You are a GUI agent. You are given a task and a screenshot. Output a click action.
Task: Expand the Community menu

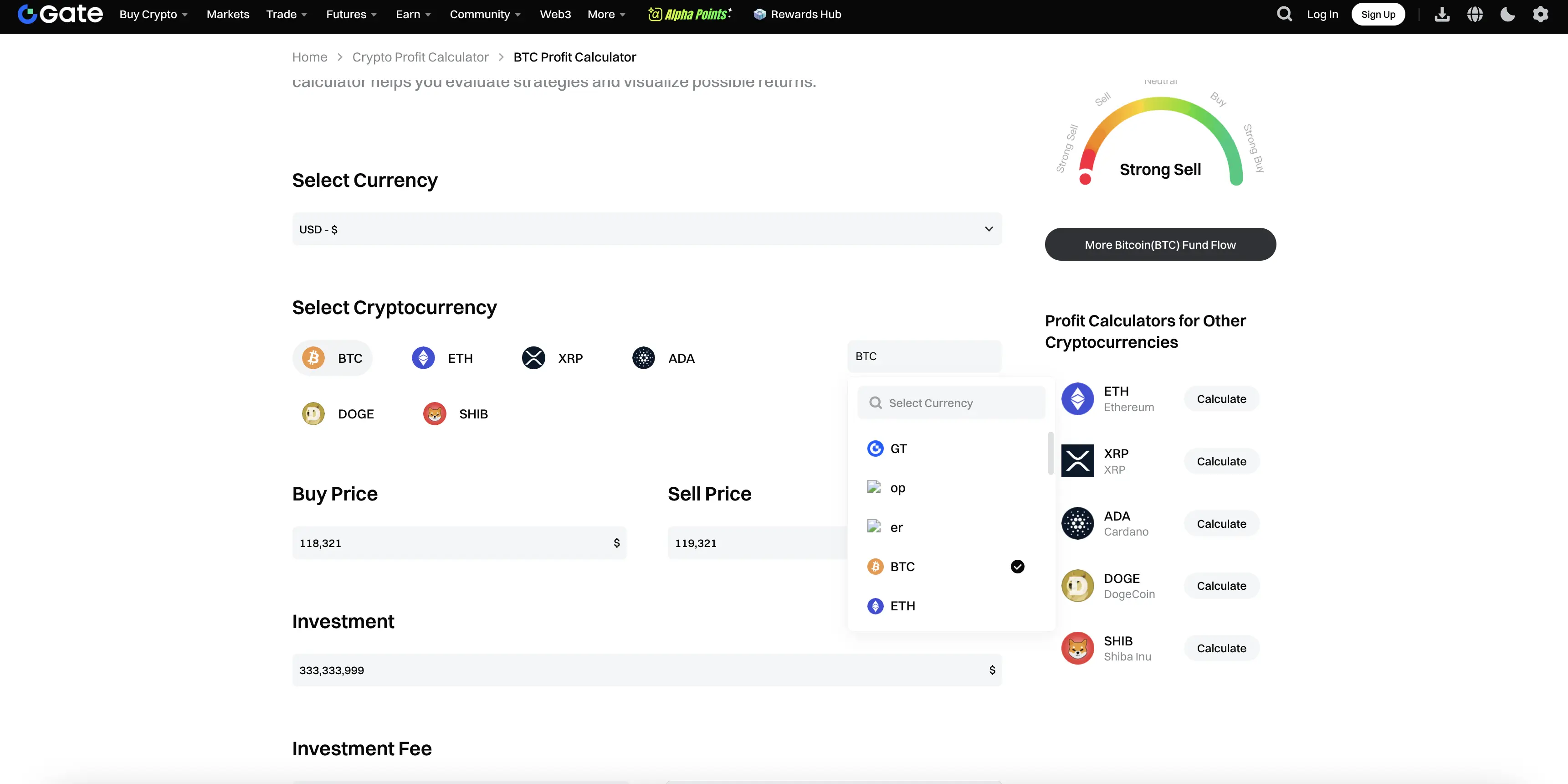[485, 14]
